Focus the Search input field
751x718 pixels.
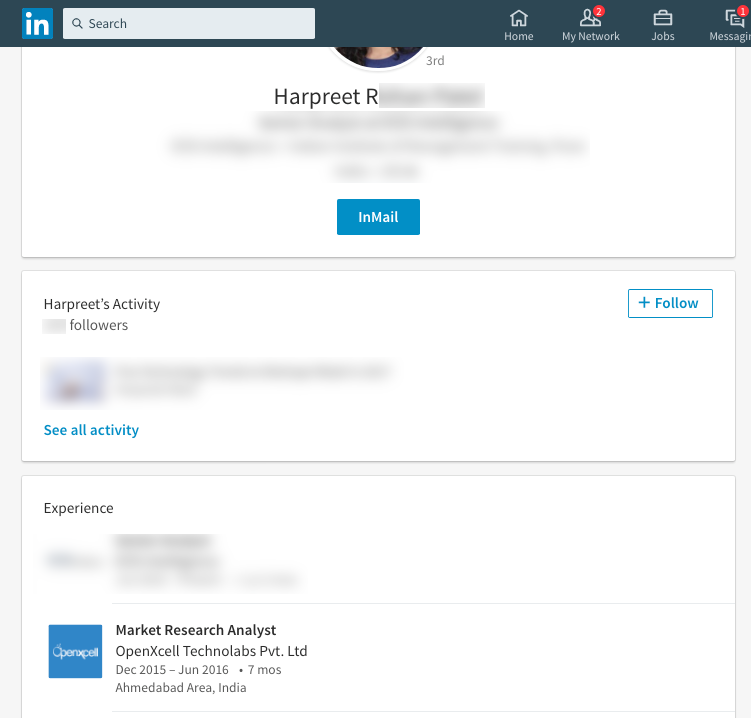pyautogui.click(x=189, y=23)
